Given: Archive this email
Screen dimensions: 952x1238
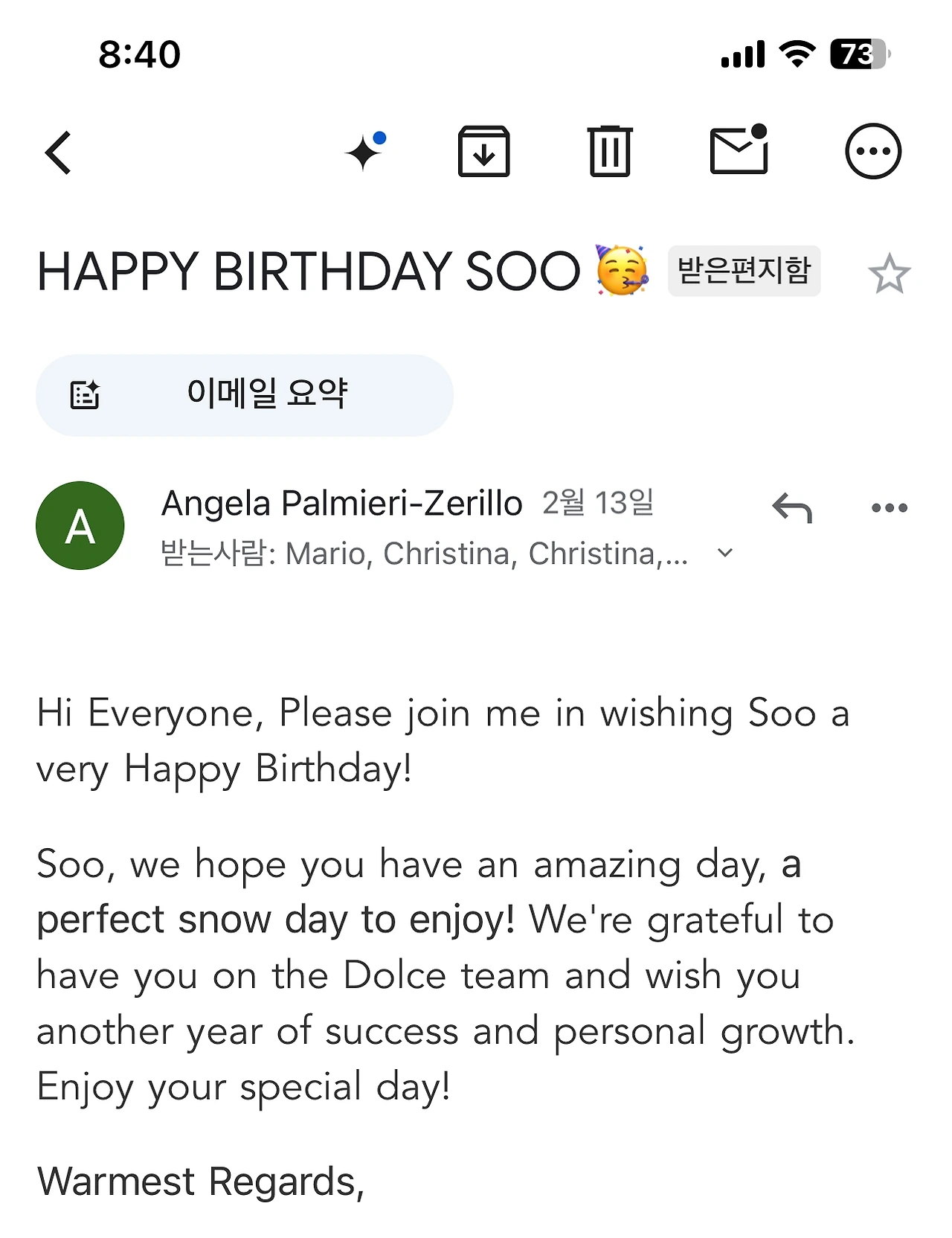Looking at the screenshot, I should (x=483, y=152).
